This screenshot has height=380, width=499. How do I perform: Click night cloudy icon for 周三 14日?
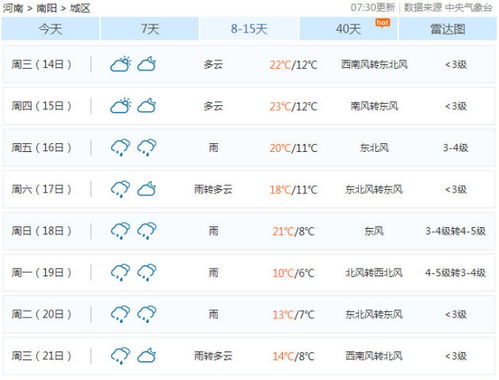pyautogui.click(x=147, y=64)
